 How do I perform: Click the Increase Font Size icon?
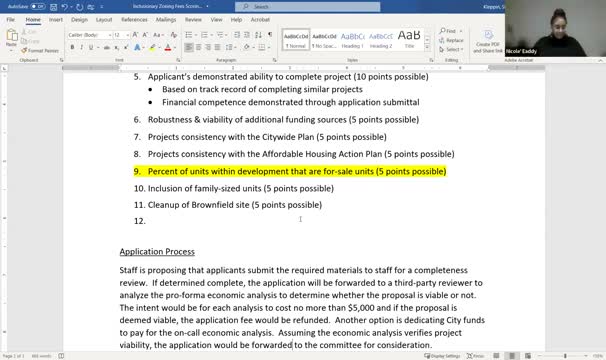coord(135,35)
